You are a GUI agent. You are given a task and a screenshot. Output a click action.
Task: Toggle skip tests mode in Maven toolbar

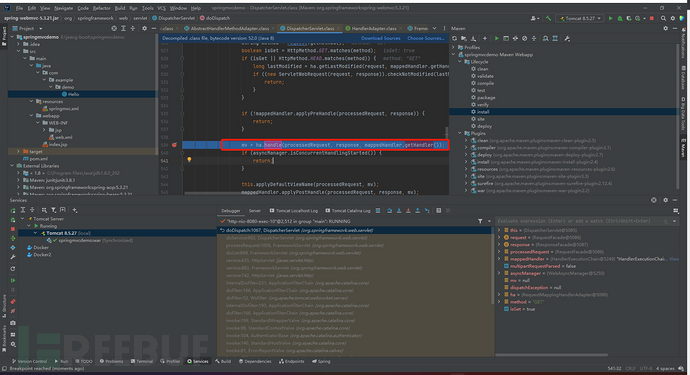tap(524, 39)
